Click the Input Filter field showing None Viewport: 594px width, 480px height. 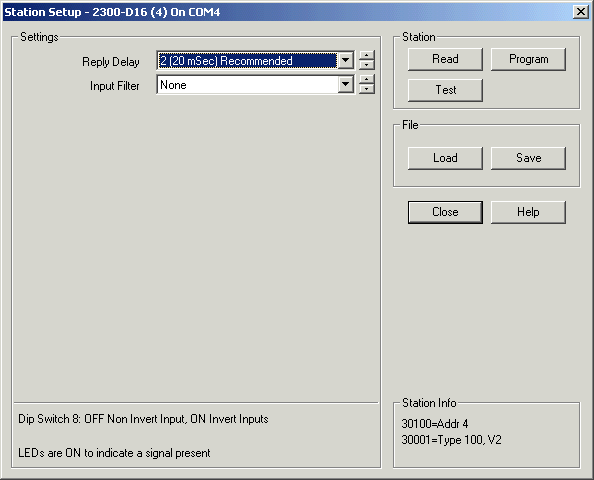(x=247, y=84)
